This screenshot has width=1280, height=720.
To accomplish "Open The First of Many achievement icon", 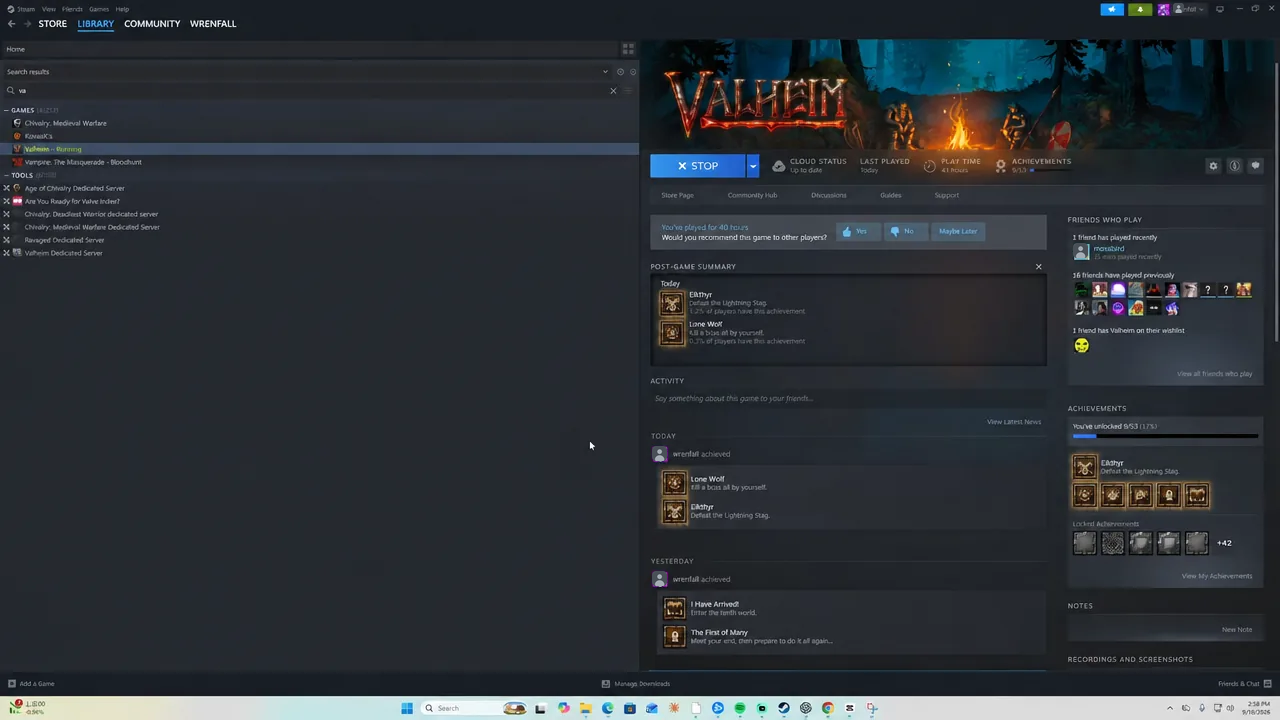I will 675,636.
